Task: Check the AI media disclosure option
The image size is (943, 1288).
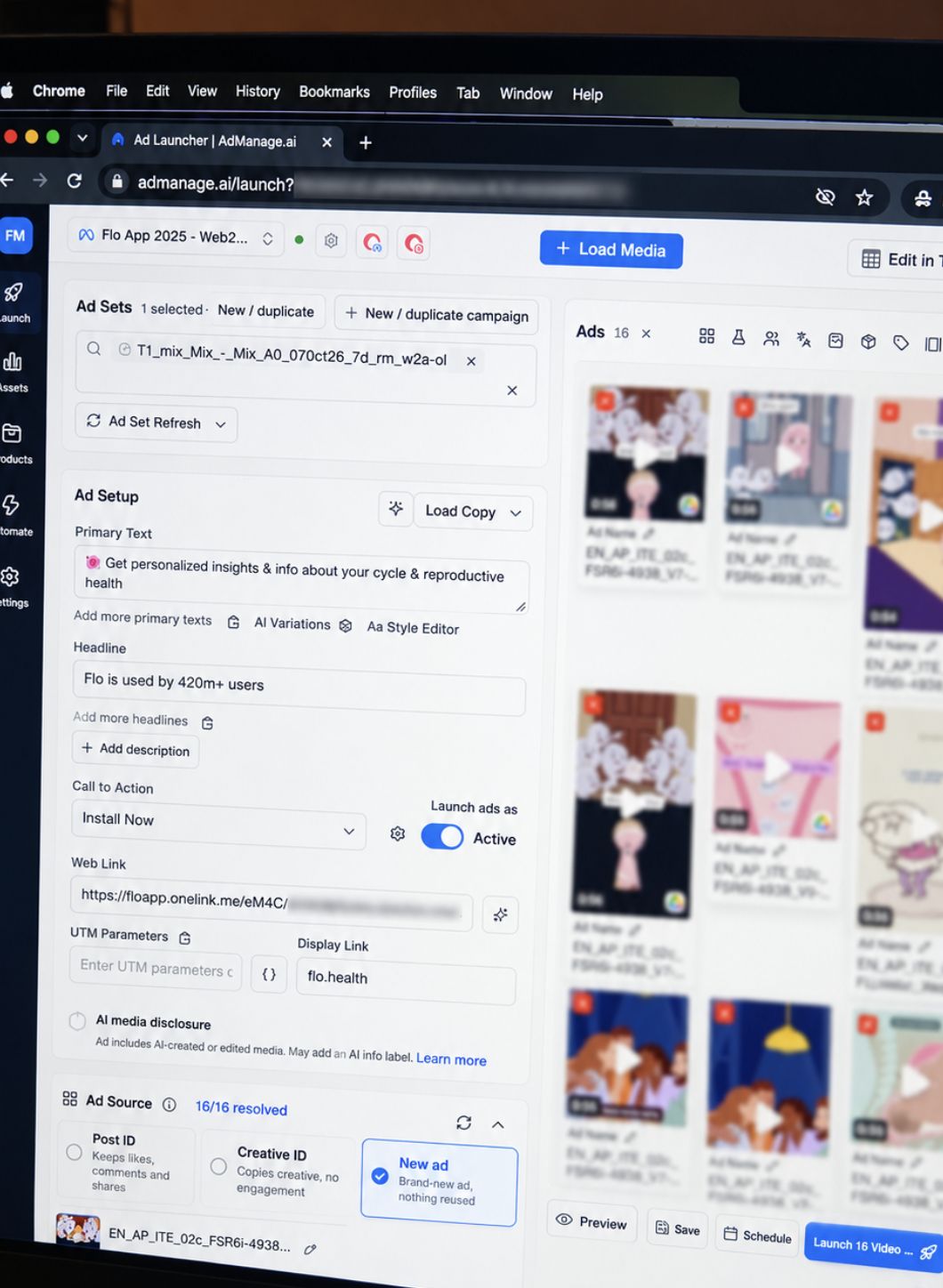Action: click(x=77, y=1020)
